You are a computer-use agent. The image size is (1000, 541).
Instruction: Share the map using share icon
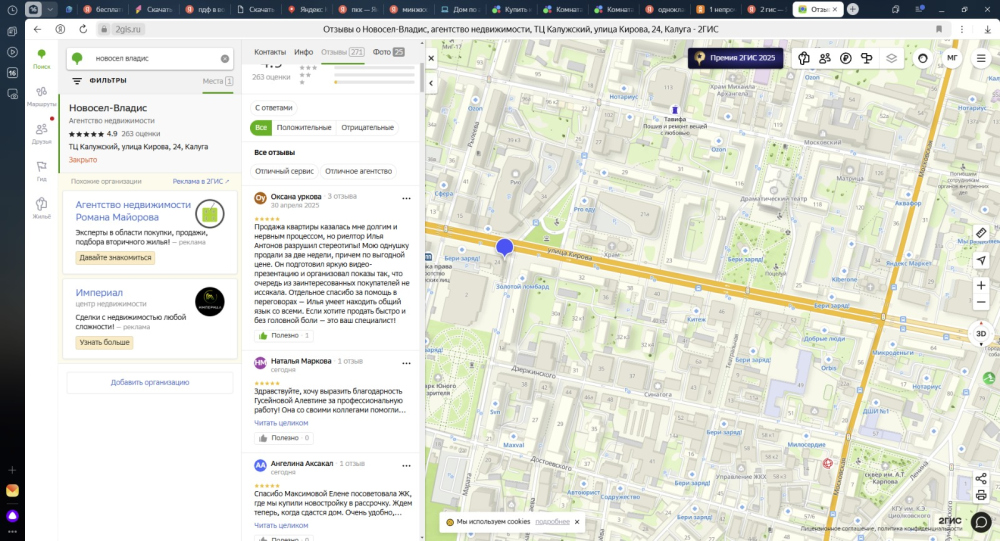pyautogui.click(x=981, y=478)
